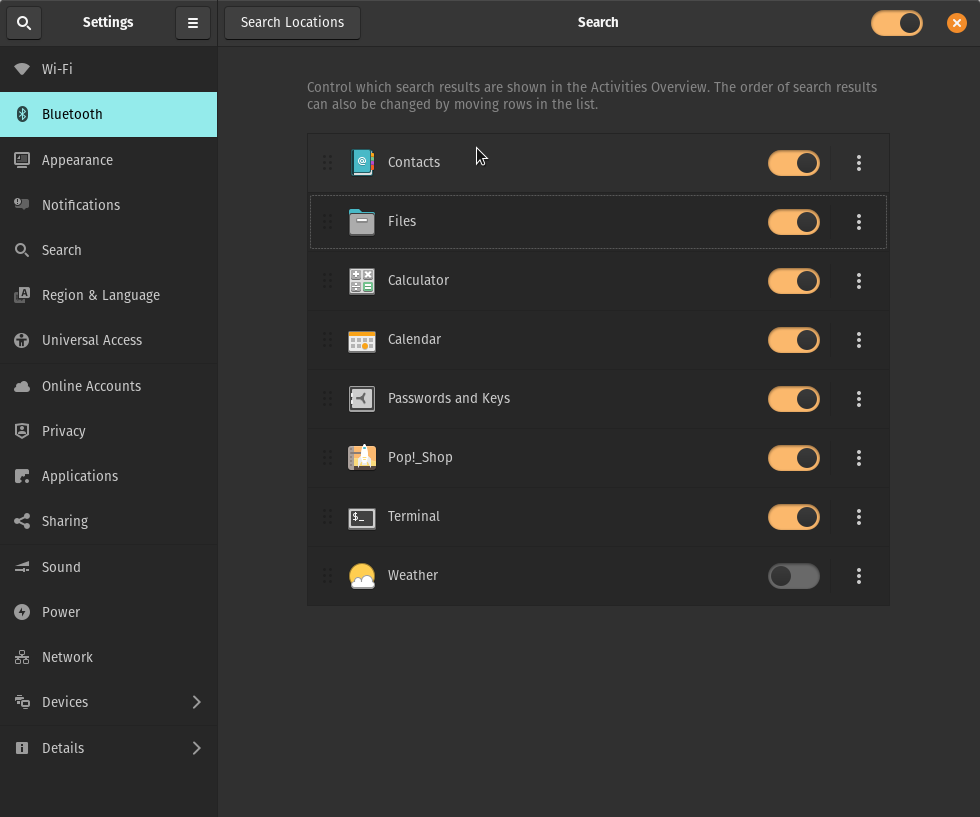Viewport: 980px width, 817px height.
Task: Expand the Details sidebar section
Action: [109, 748]
